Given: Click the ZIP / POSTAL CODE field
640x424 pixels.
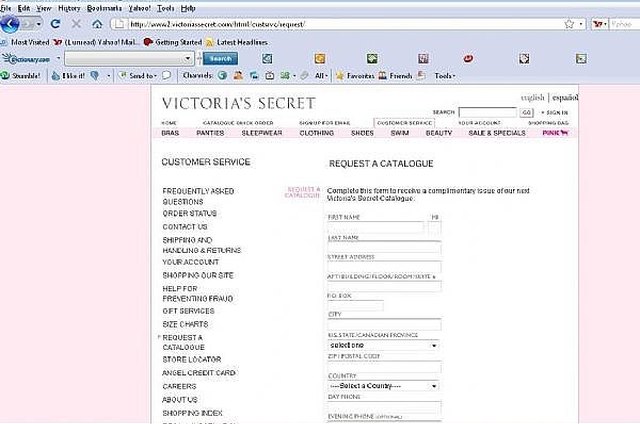Looking at the screenshot, I should pyautogui.click(x=384, y=366).
